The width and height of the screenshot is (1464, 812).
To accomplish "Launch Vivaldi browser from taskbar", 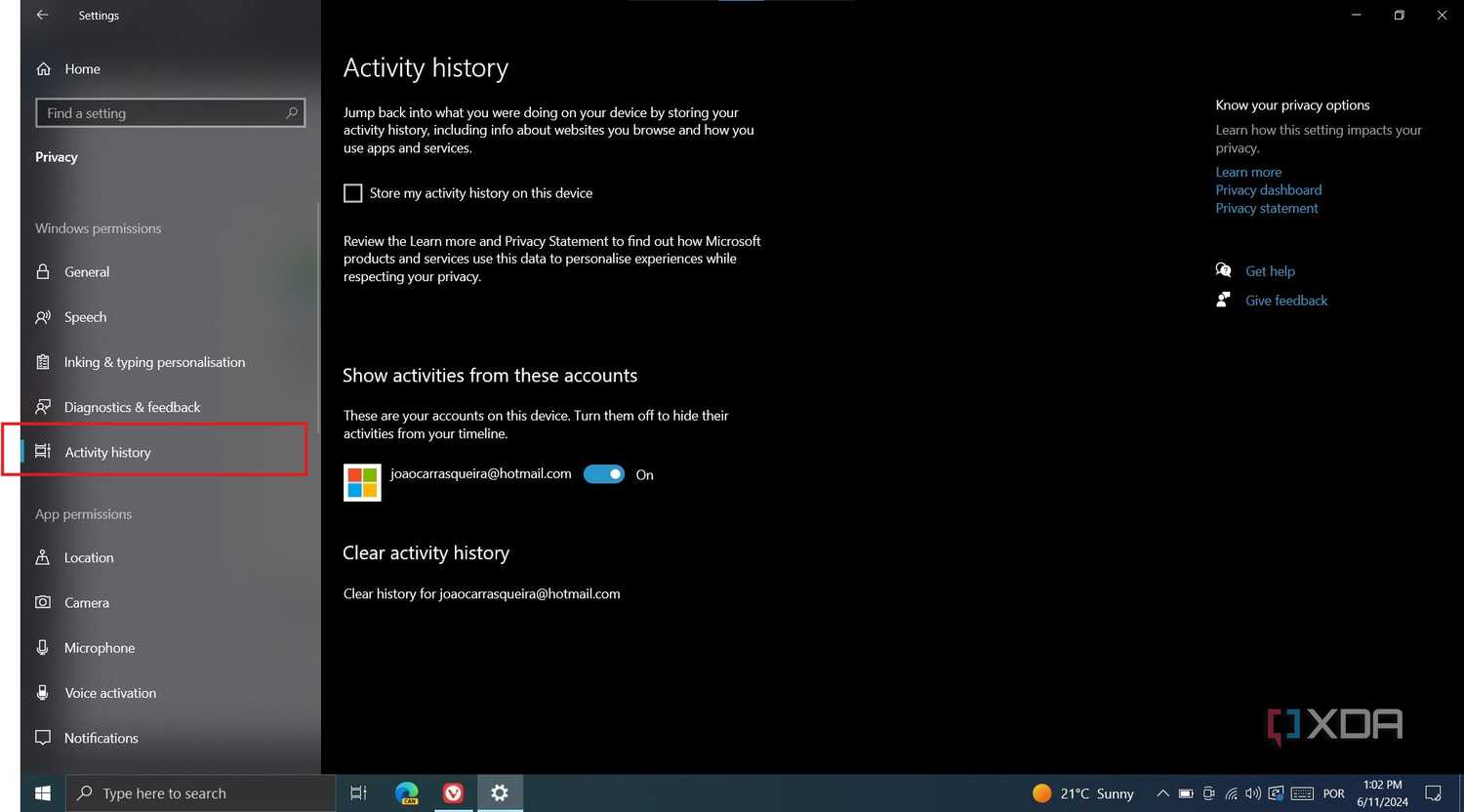I will [453, 793].
